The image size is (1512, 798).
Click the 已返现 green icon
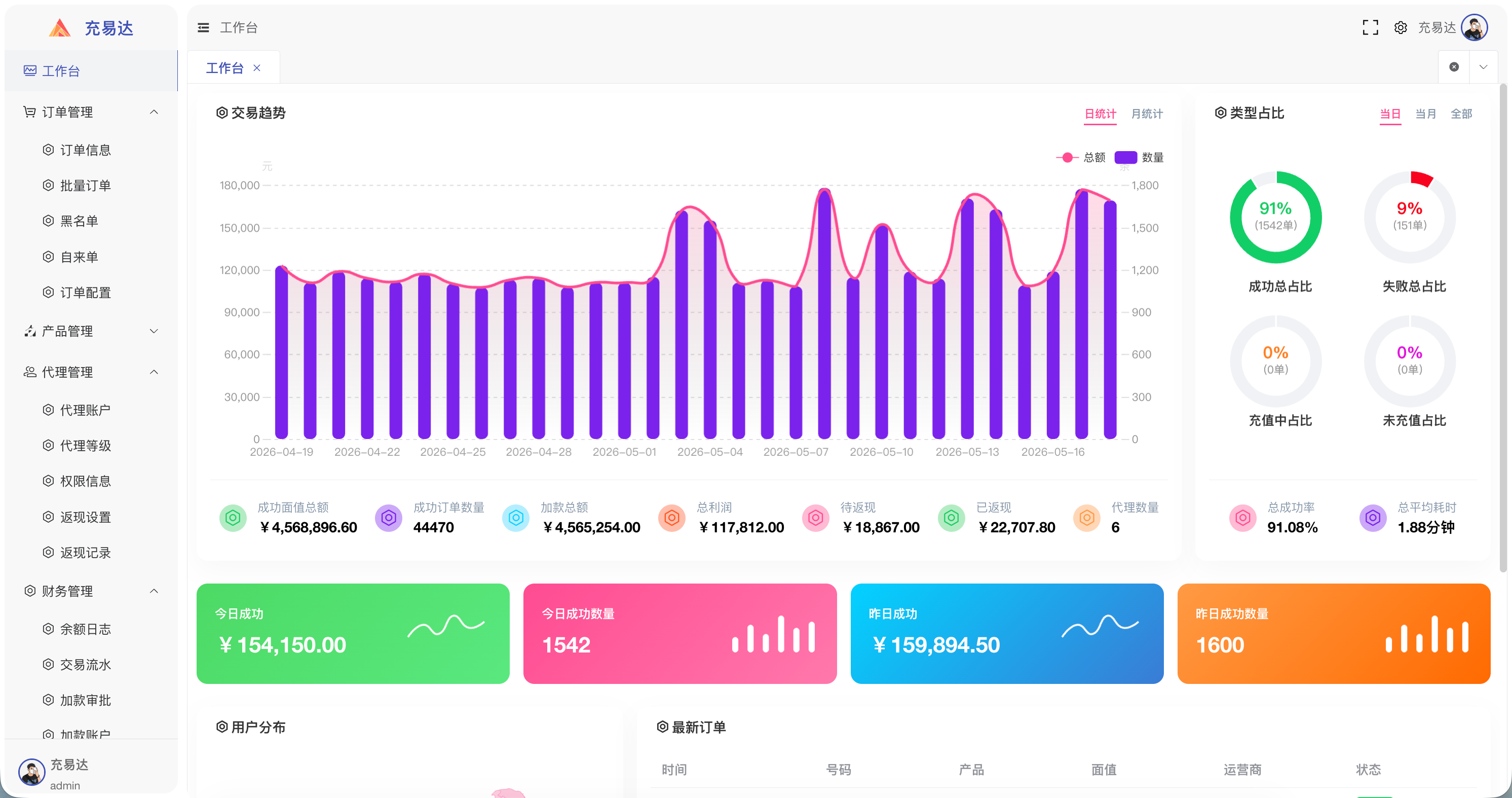(952, 518)
